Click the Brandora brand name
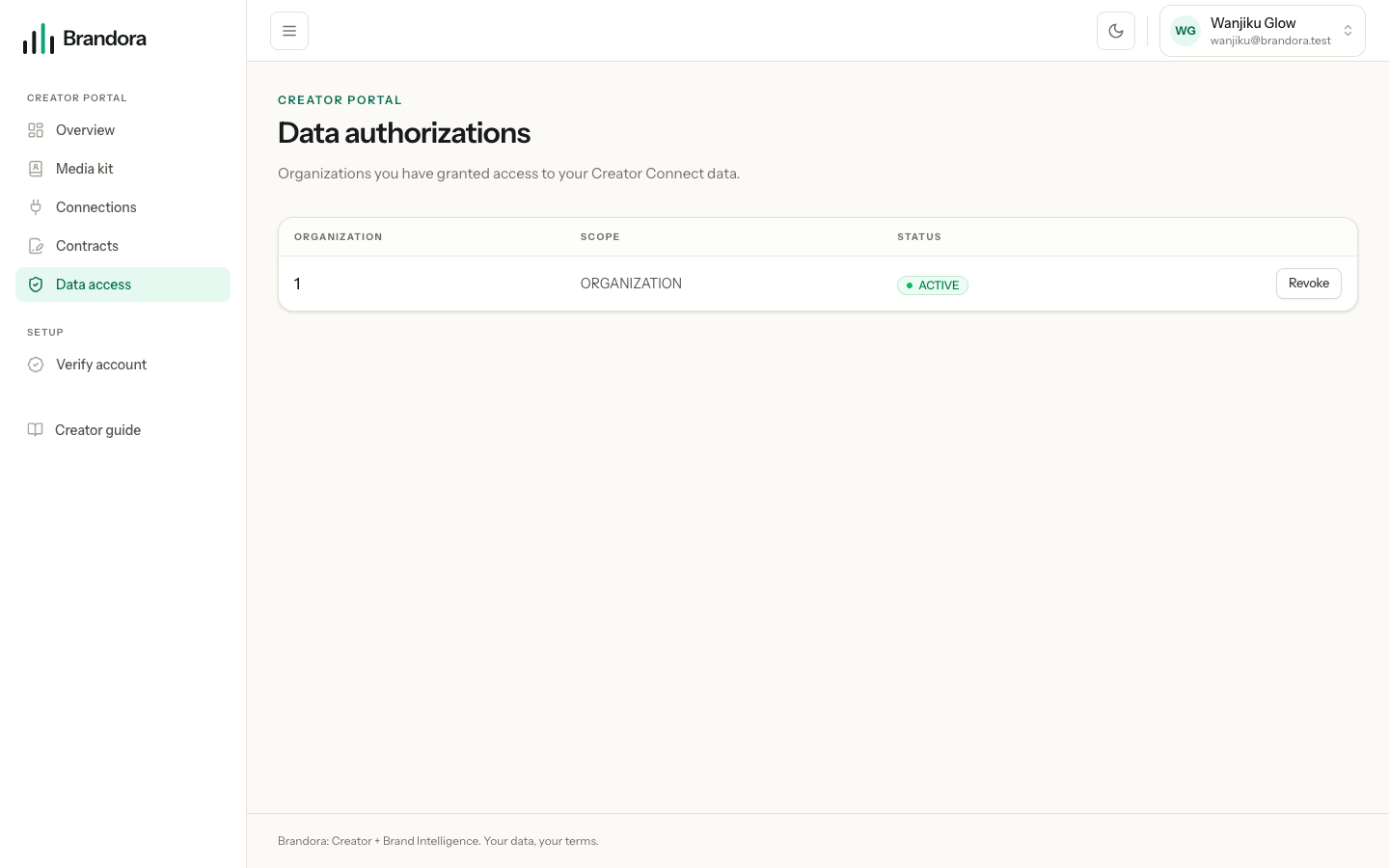 (104, 39)
